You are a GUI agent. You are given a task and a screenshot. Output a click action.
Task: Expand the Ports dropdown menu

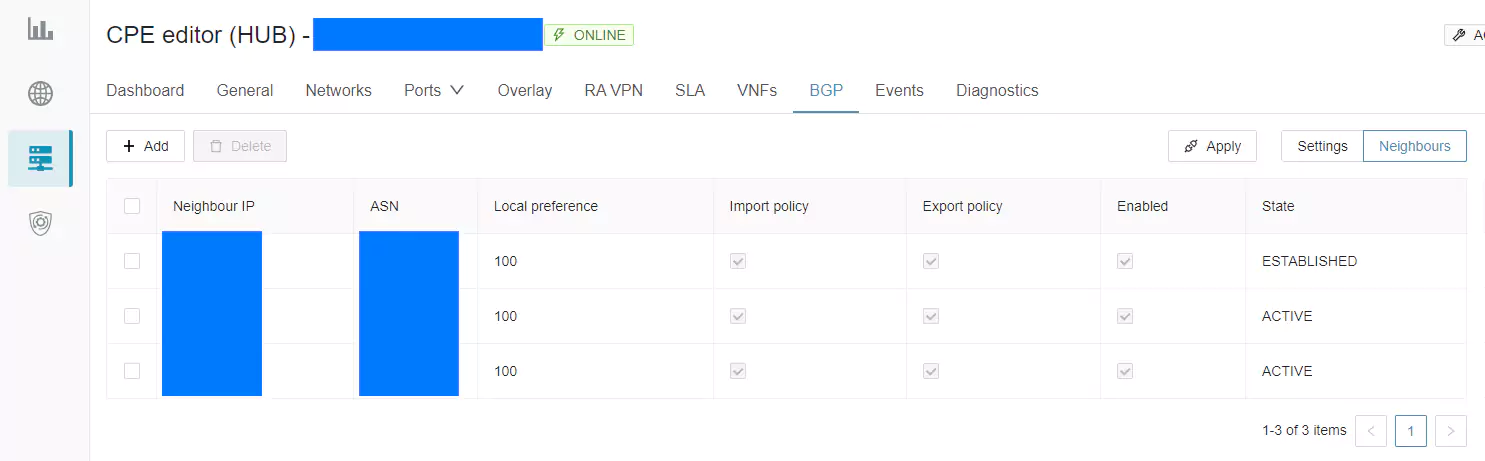pos(434,90)
